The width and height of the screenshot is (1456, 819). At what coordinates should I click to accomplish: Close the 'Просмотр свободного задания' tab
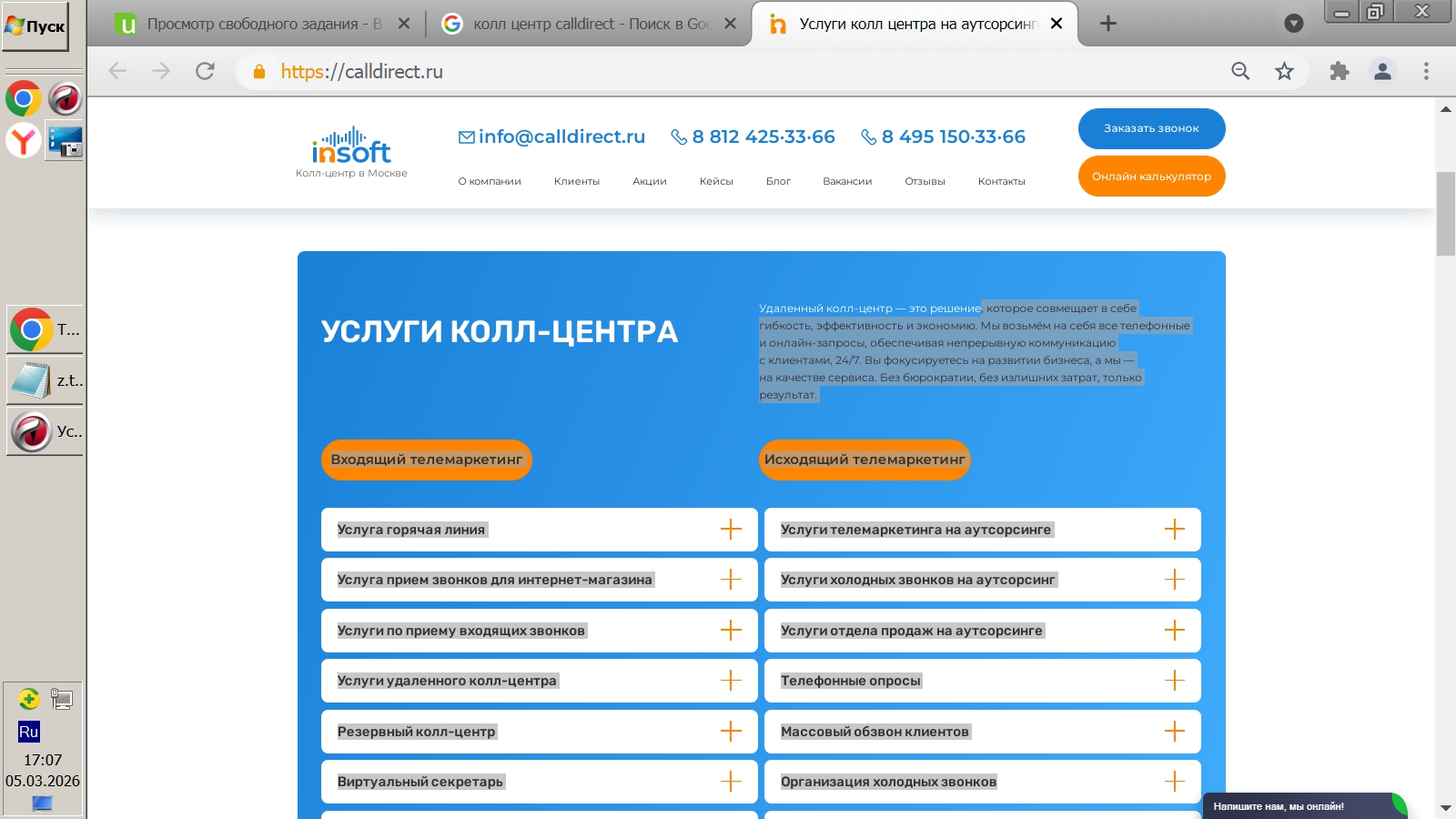404,24
